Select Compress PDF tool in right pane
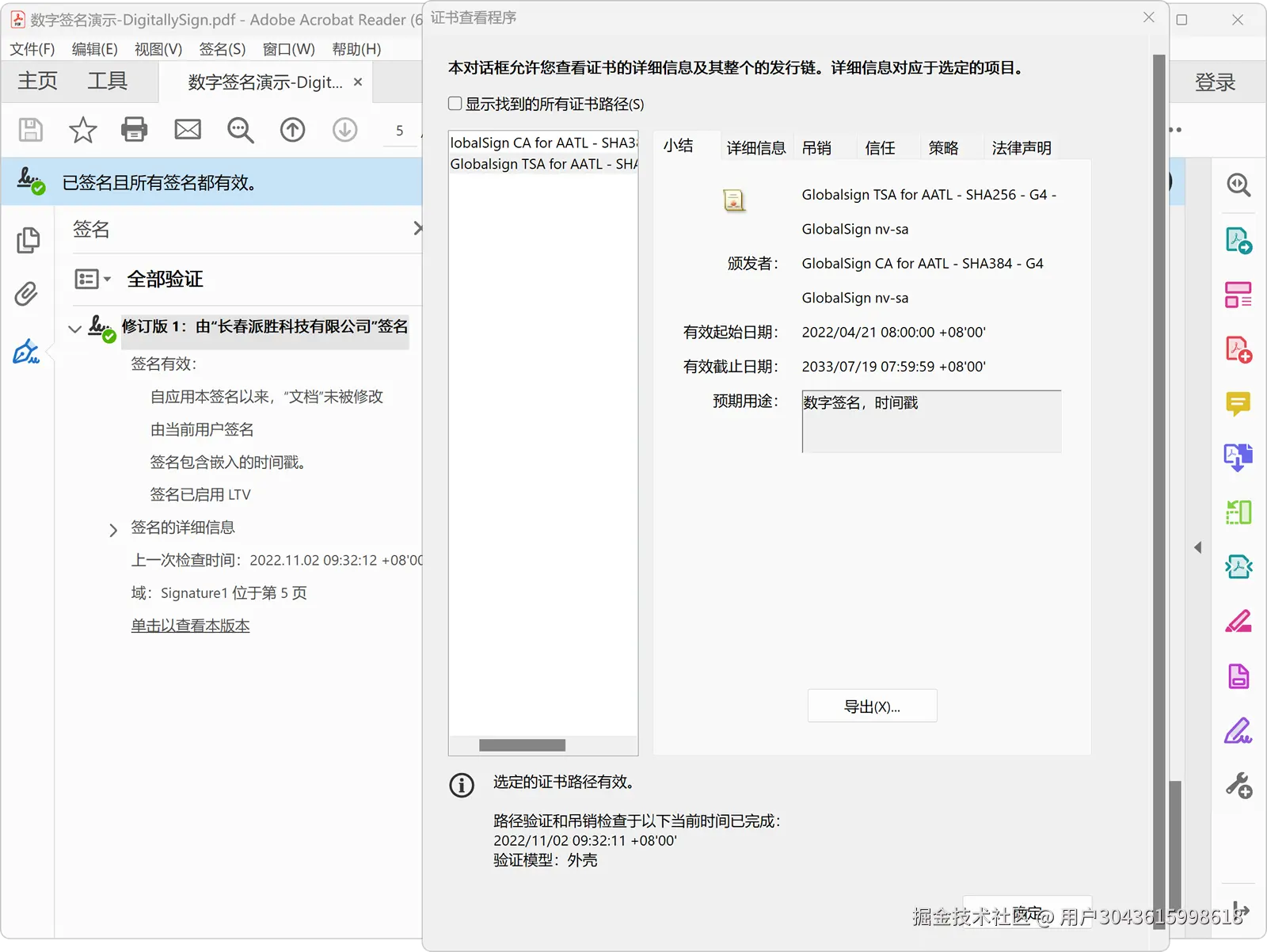The width and height of the screenshot is (1267, 952). 1238,567
